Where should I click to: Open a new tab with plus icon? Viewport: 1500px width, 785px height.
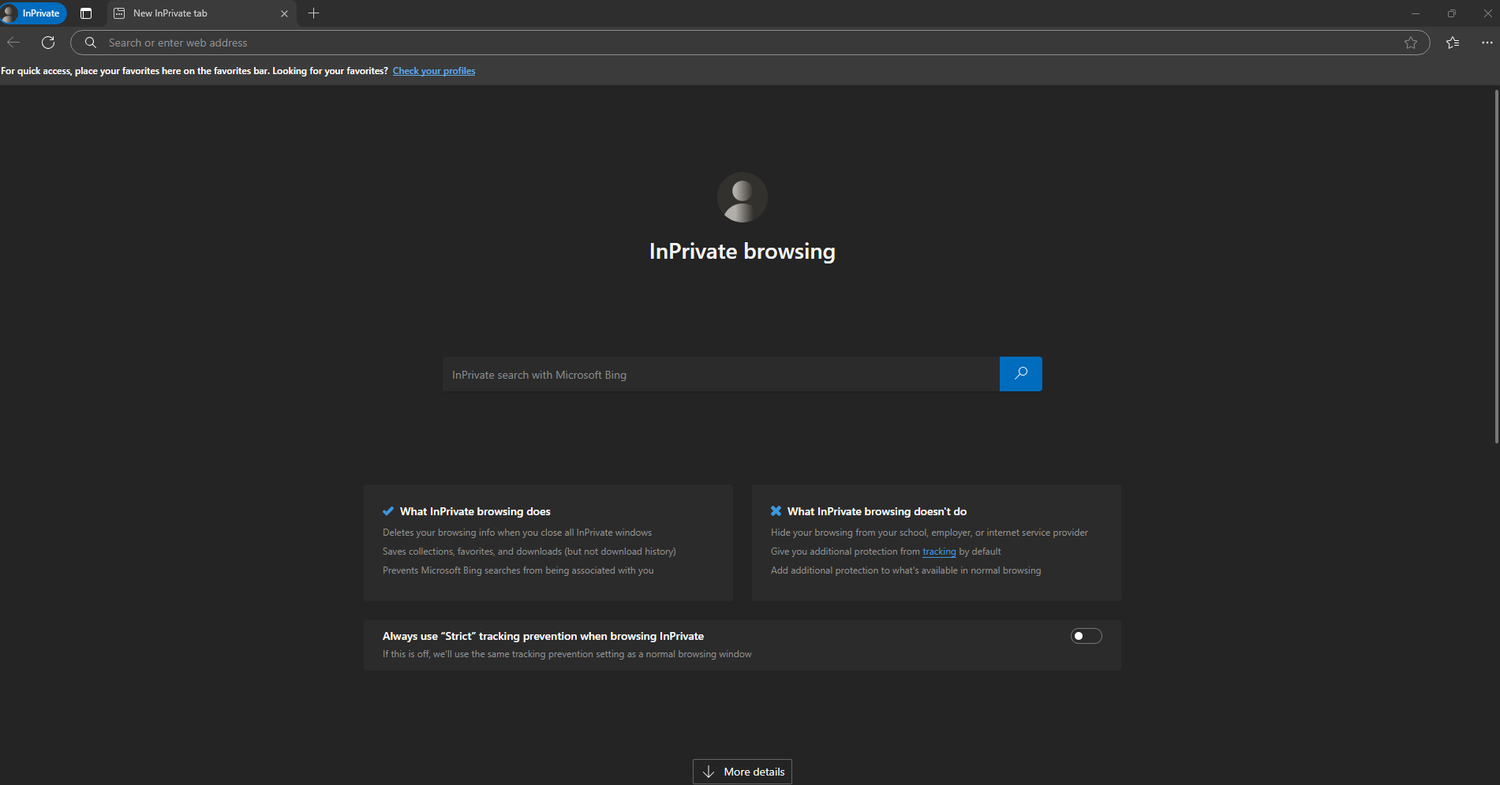(x=314, y=13)
